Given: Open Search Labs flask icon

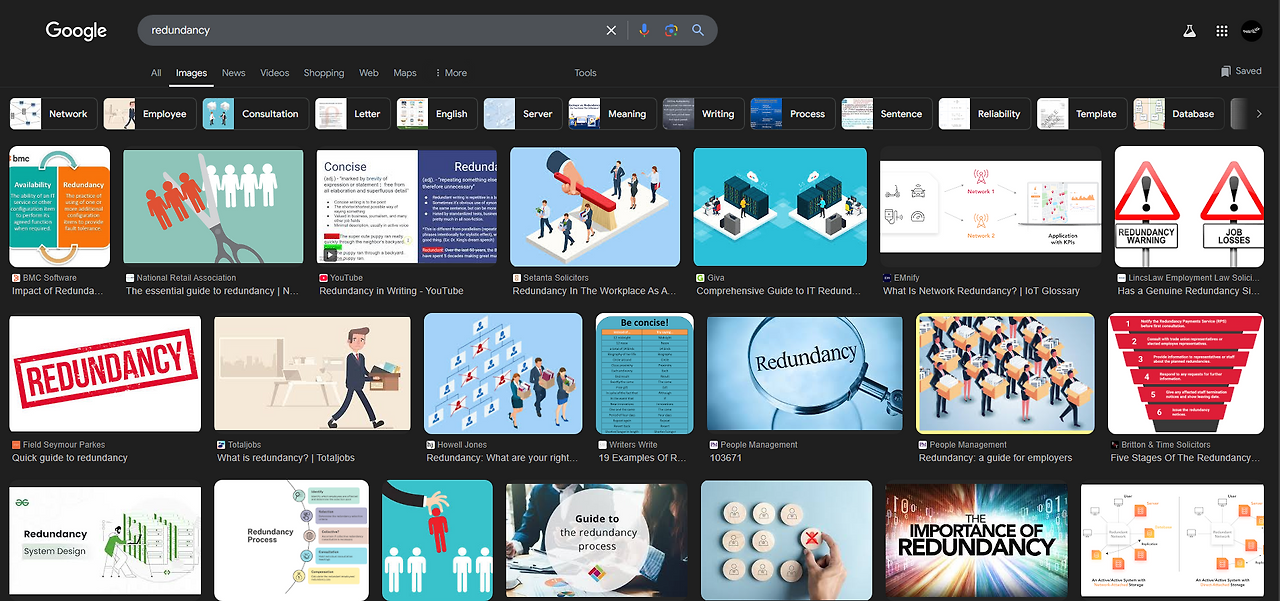Looking at the screenshot, I should point(1189,31).
